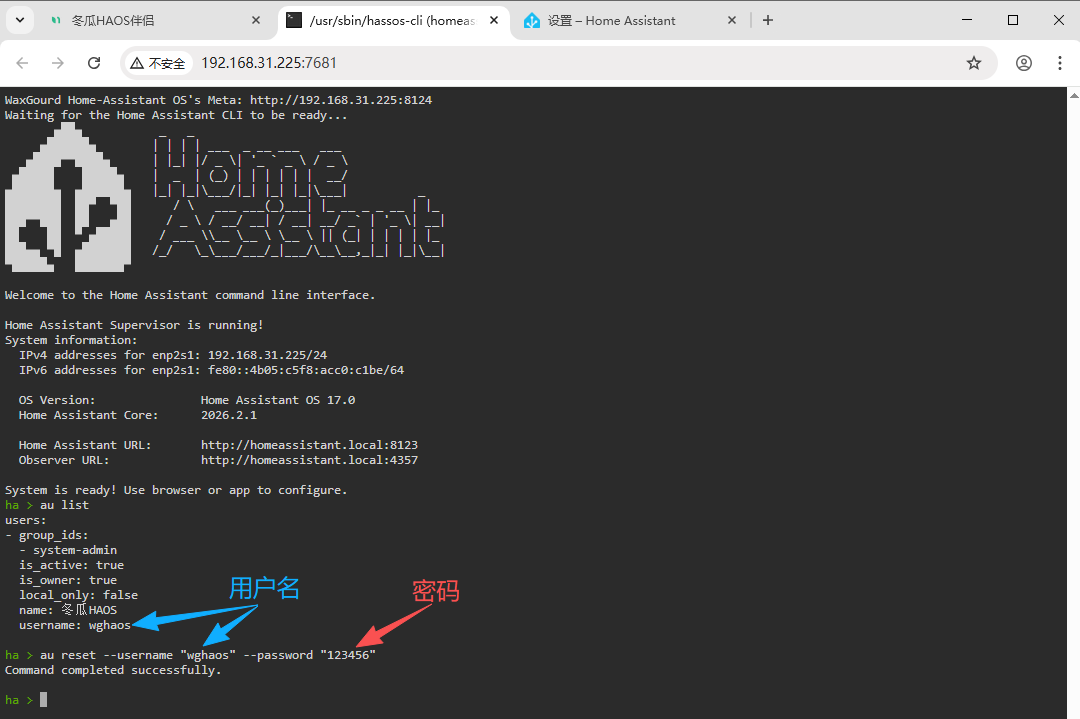Image resolution: width=1080 pixels, height=719 pixels.
Task: Click the 'au list' command text
Action: click(x=65, y=506)
